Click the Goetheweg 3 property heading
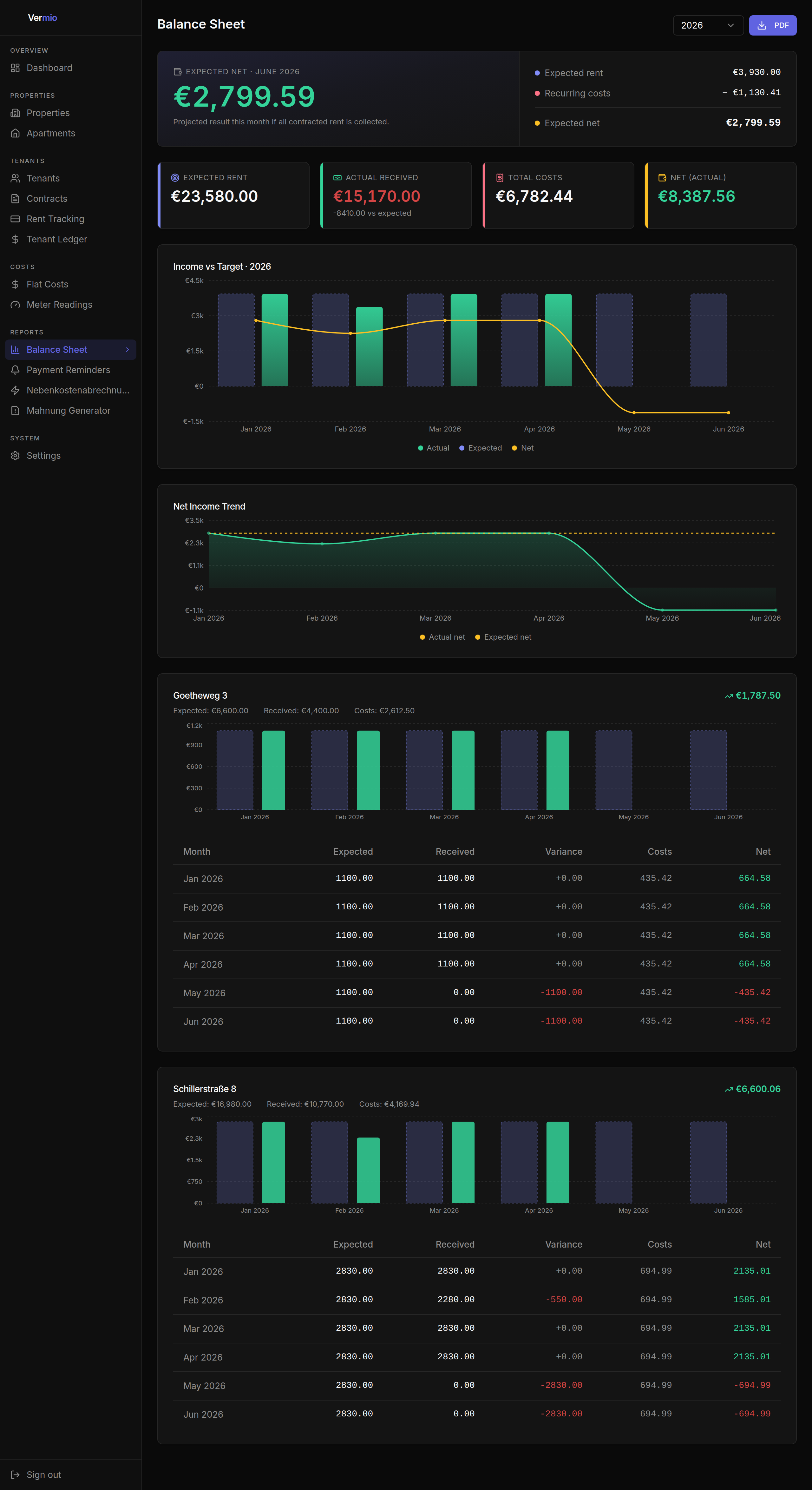 pyautogui.click(x=200, y=695)
